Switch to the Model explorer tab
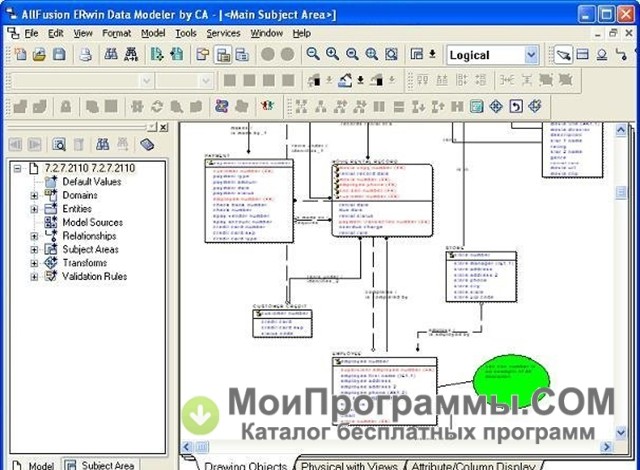Viewport: 640px width, 470px height. [x=34, y=465]
